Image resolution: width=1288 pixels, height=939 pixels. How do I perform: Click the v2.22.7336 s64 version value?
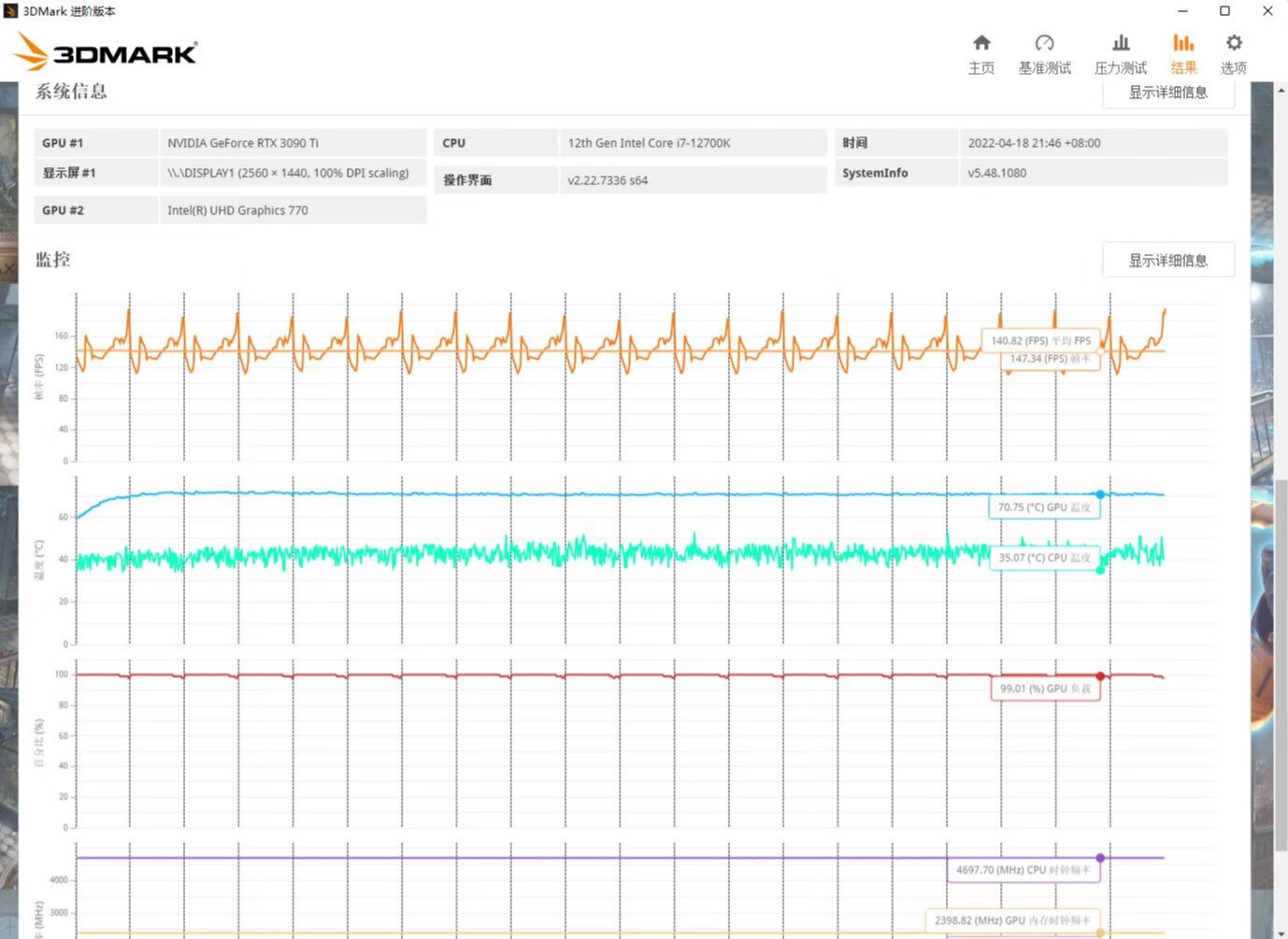[608, 180]
